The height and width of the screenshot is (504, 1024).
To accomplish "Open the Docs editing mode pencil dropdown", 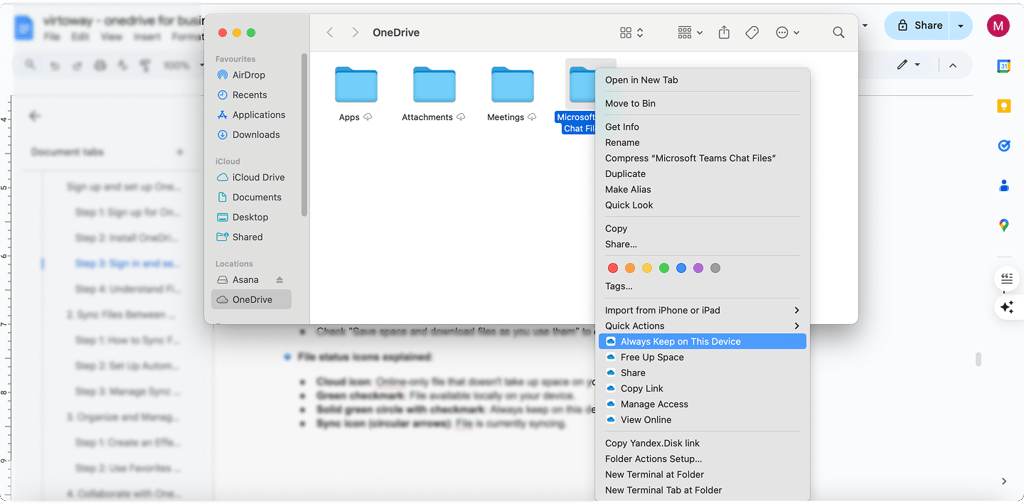I will tap(908, 65).
